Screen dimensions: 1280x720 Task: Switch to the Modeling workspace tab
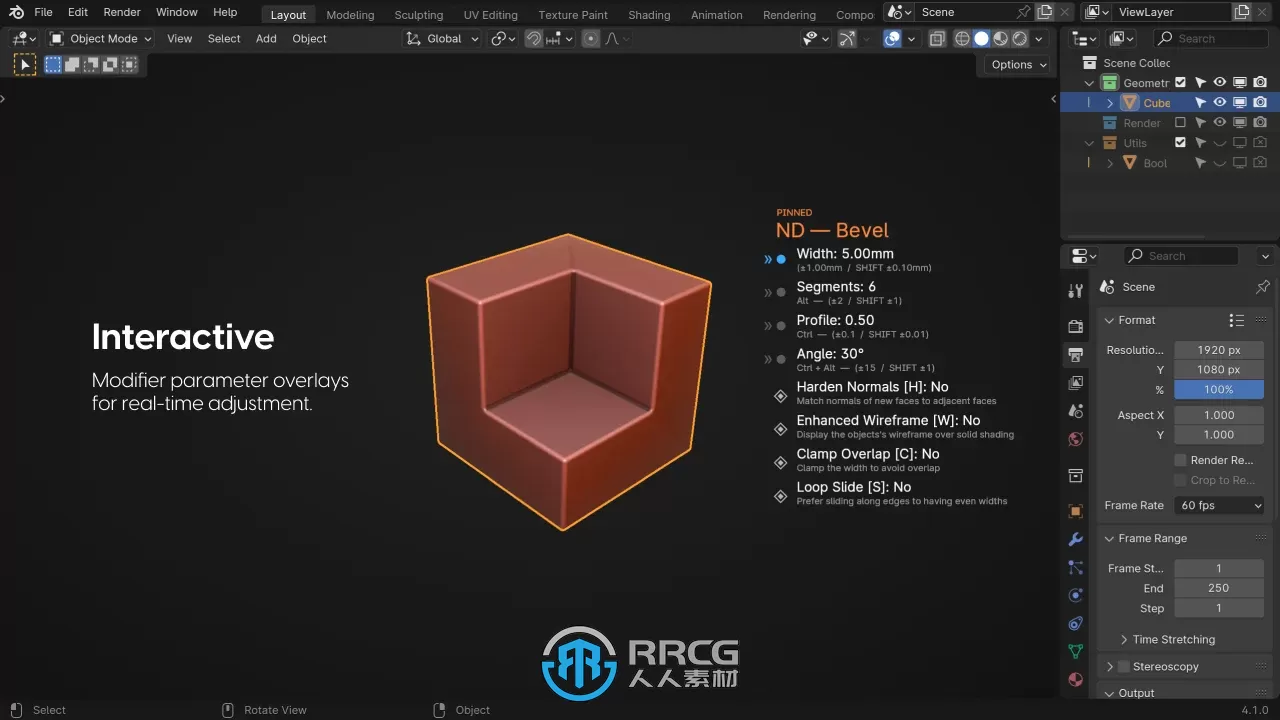[350, 14]
